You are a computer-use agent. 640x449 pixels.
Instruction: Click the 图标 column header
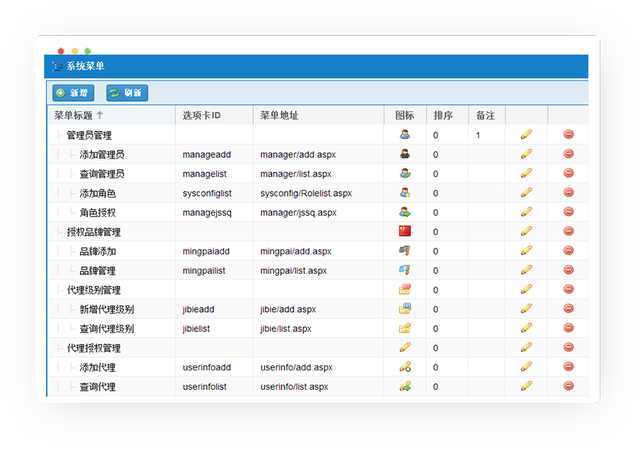(404, 116)
